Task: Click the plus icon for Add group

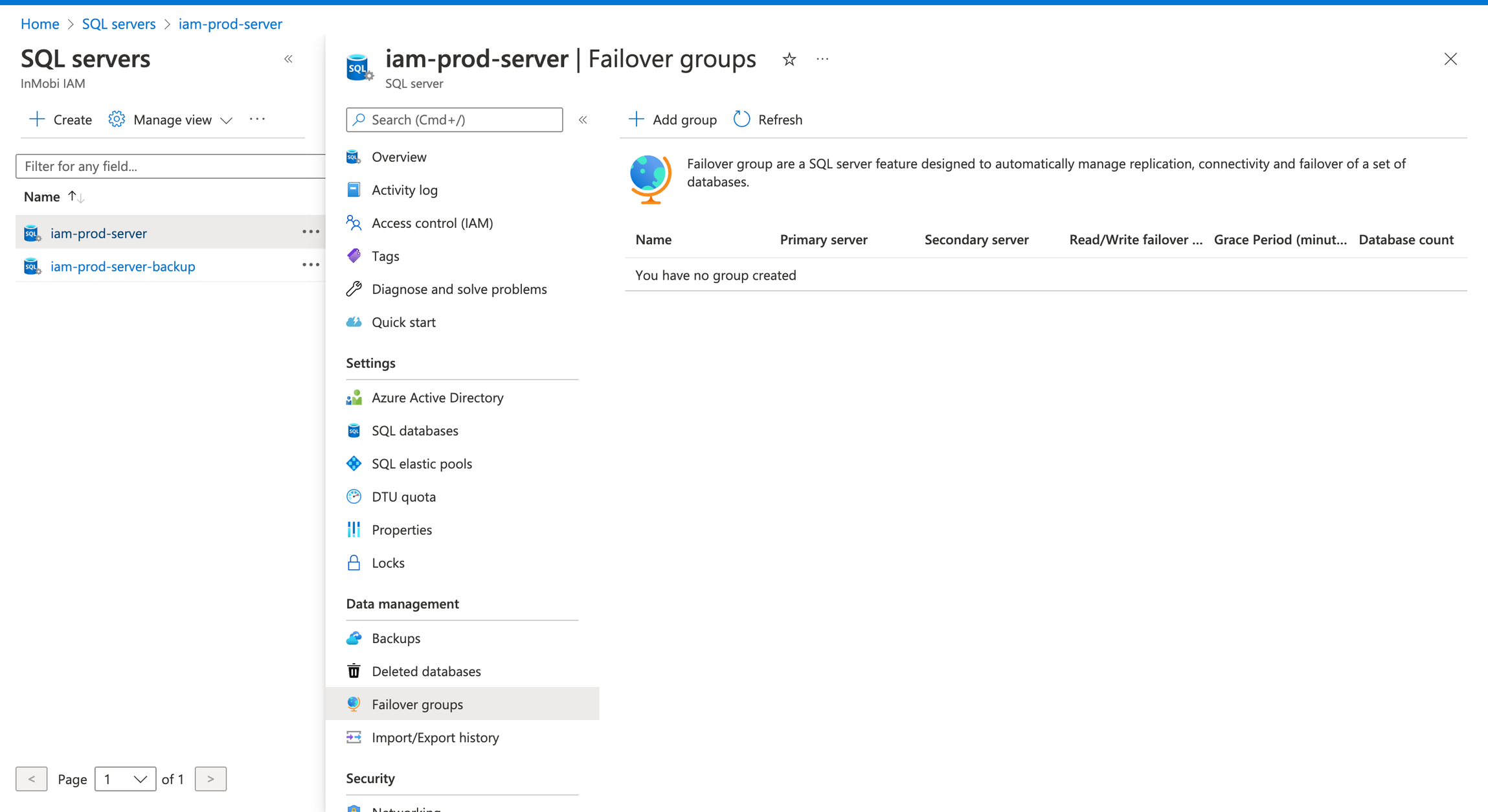Action: (637, 119)
